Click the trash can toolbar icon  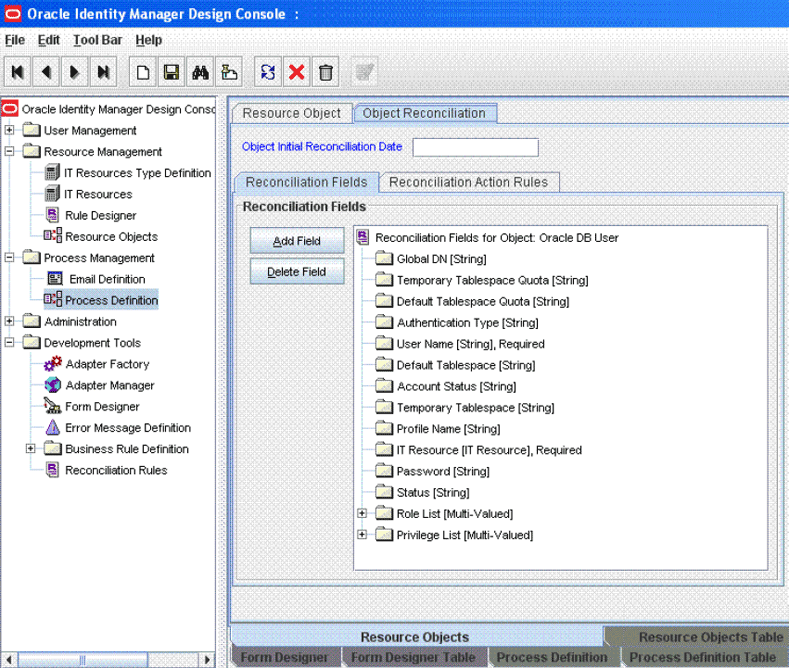[326, 72]
